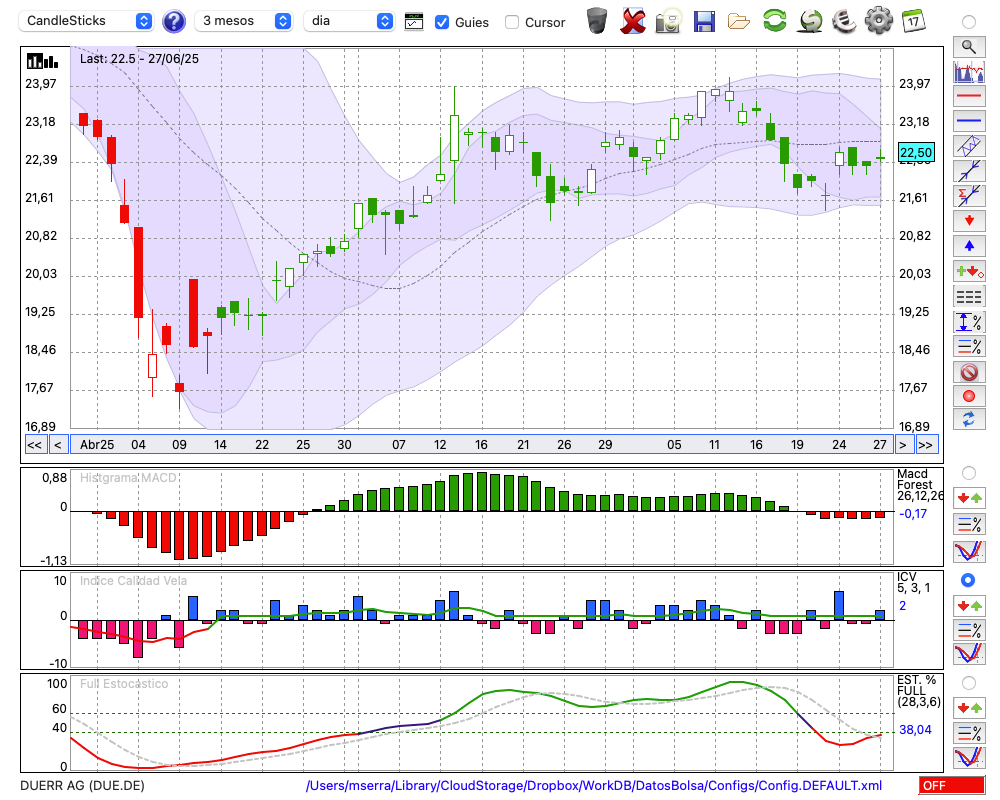Click the red/green arrows button beside the ICV panel
This screenshot has height=800, width=1000.
pos(969,605)
